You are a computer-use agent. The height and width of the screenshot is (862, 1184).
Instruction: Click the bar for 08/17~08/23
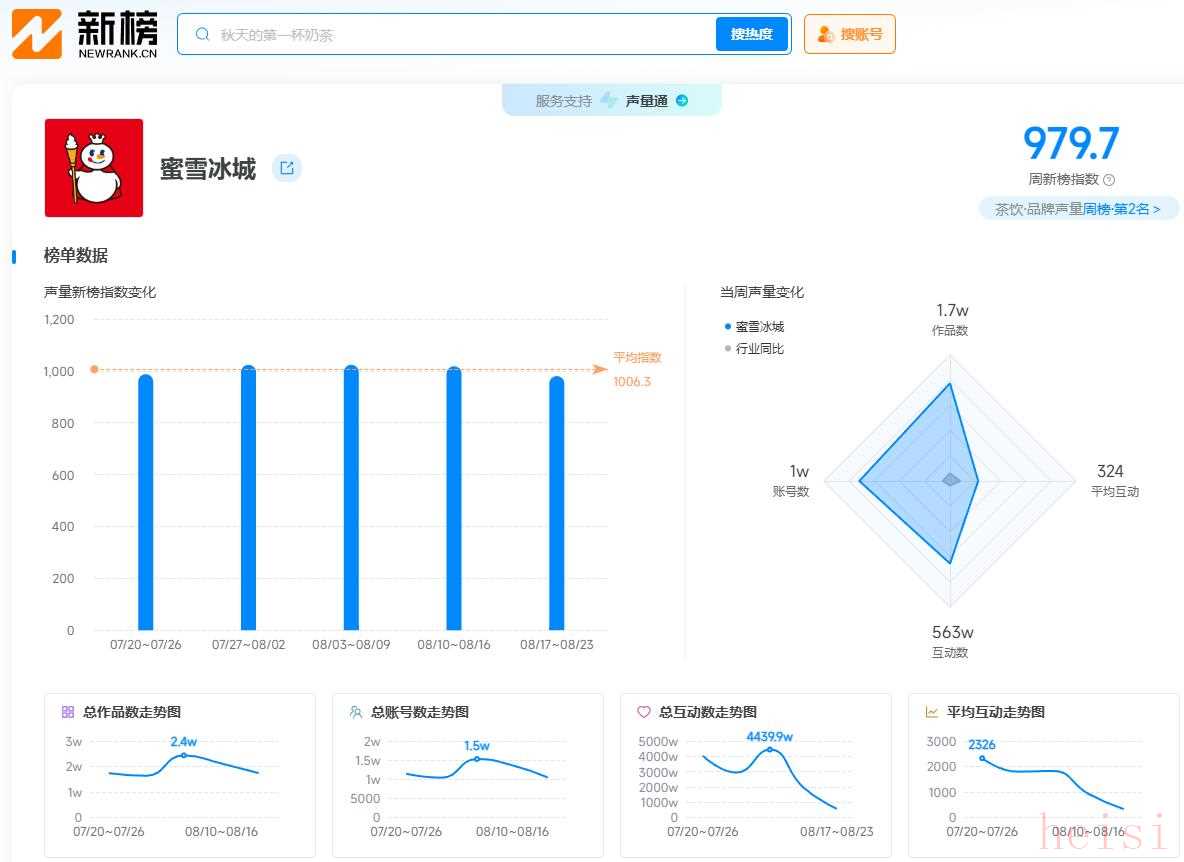pos(557,503)
